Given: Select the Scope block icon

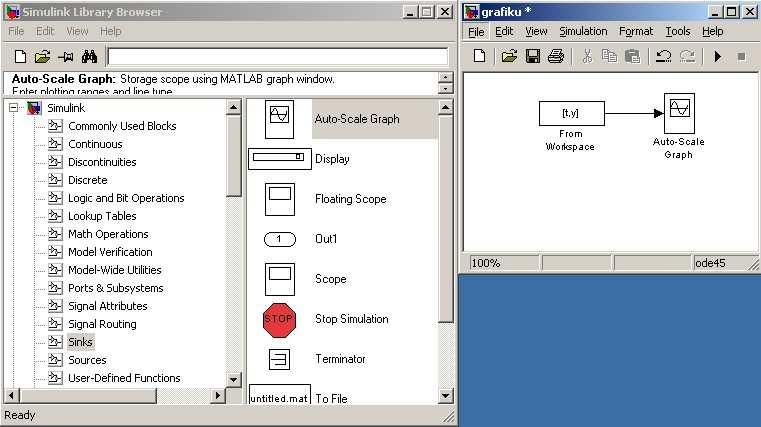Looking at the screenshot, I should tap(280, 279).
